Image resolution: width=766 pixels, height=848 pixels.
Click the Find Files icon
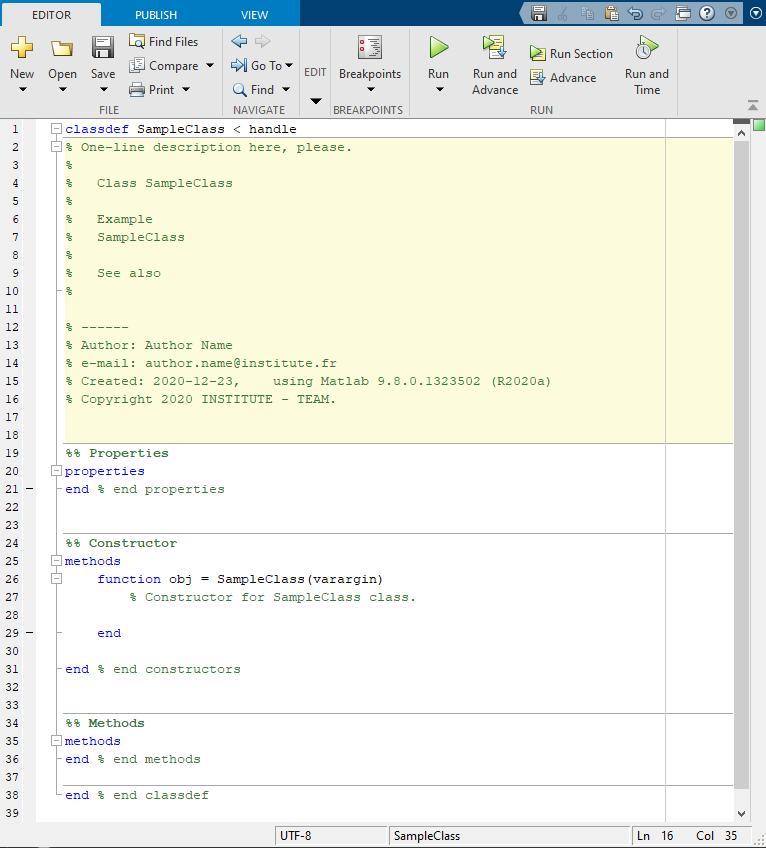pyautogui.click(x=137, y=41)
